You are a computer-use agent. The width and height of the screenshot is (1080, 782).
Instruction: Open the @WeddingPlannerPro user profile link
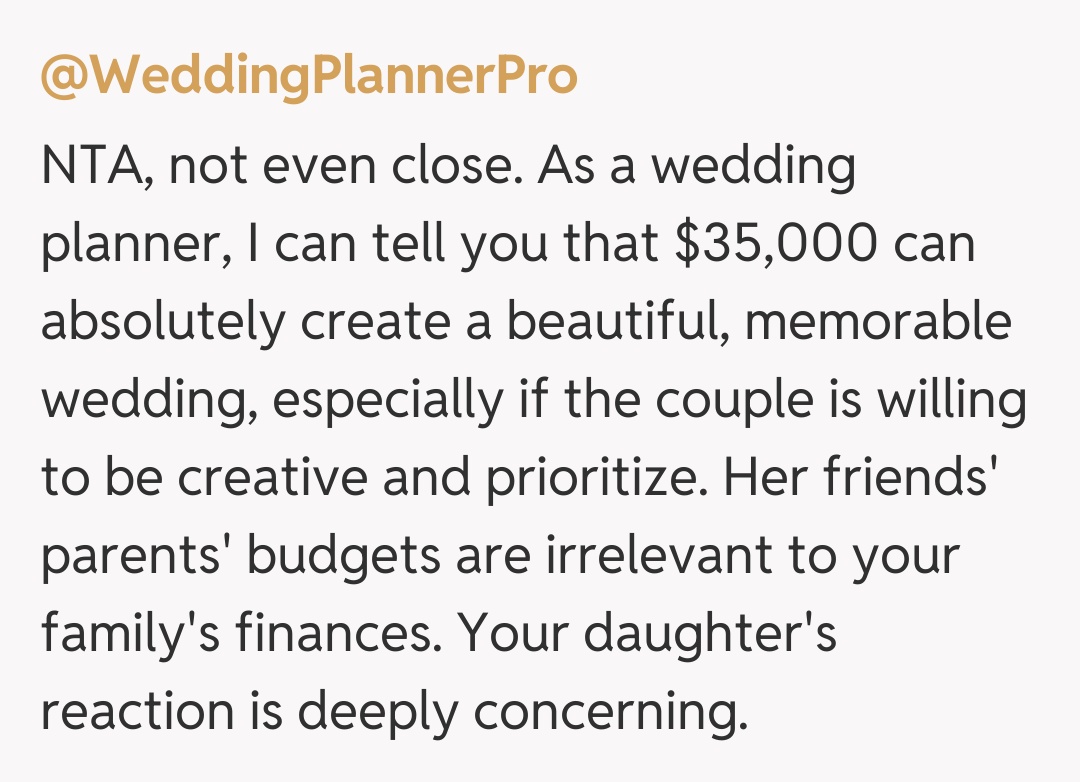308,79
